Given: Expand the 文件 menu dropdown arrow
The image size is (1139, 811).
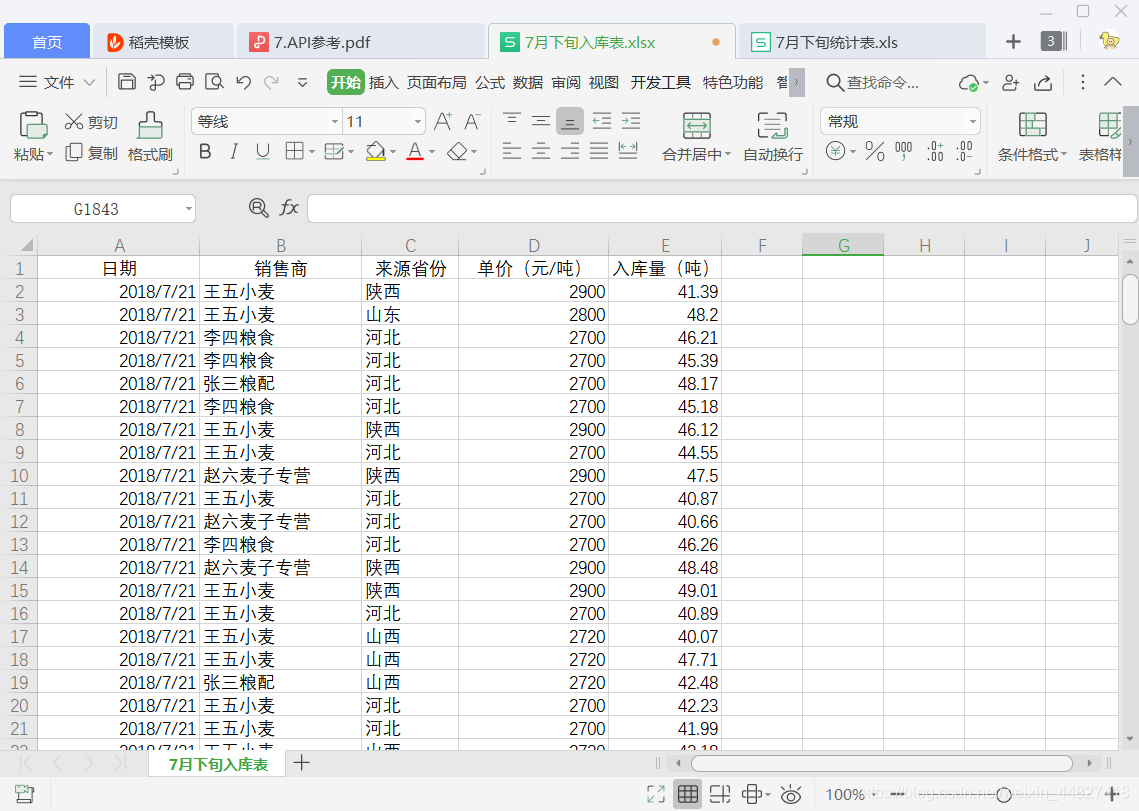Looking at the screenshot, I should tap(89, 82).
